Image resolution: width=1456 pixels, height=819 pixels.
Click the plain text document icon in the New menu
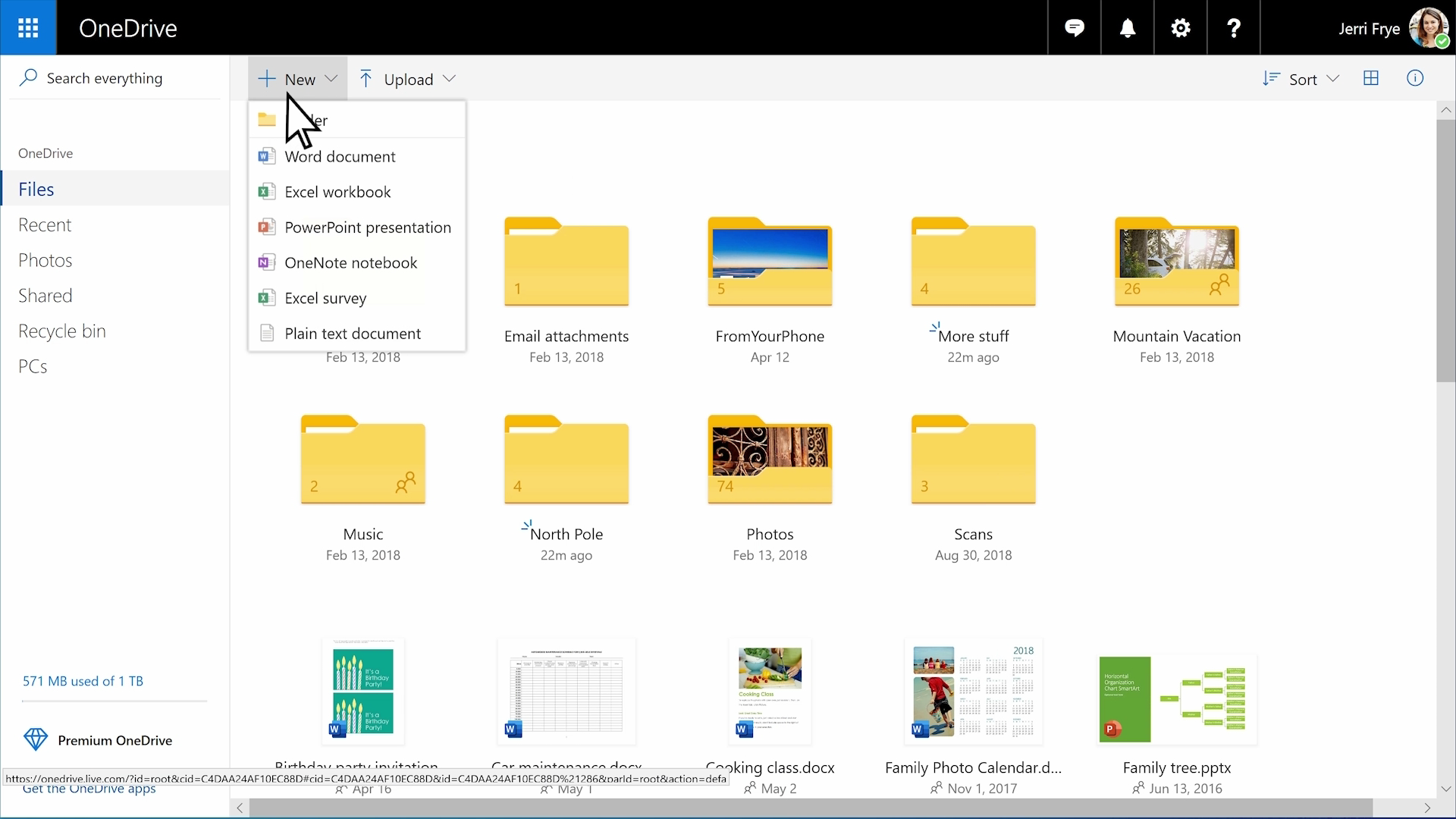(x=266, y=333)
